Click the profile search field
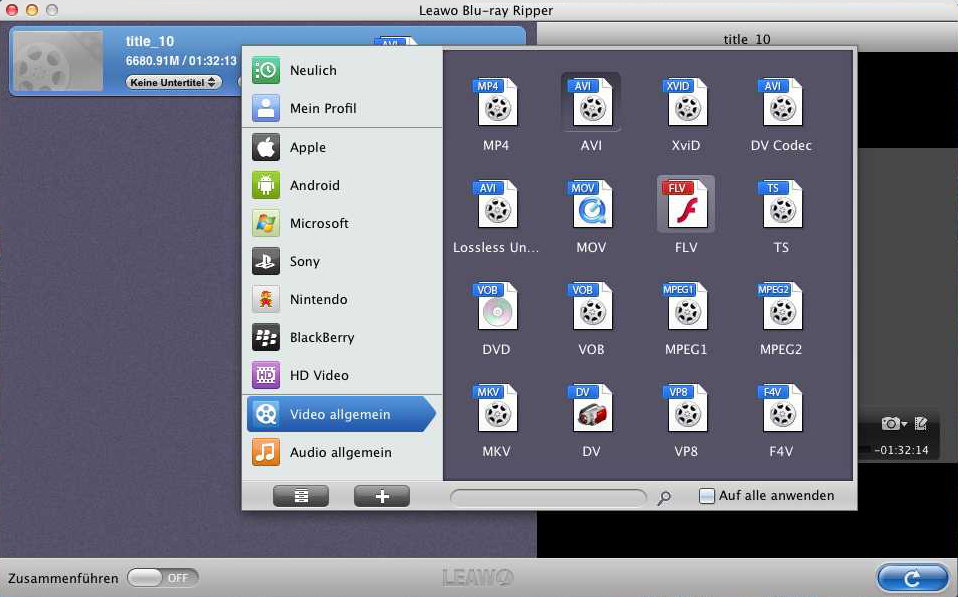 click(x=548, y=497)
